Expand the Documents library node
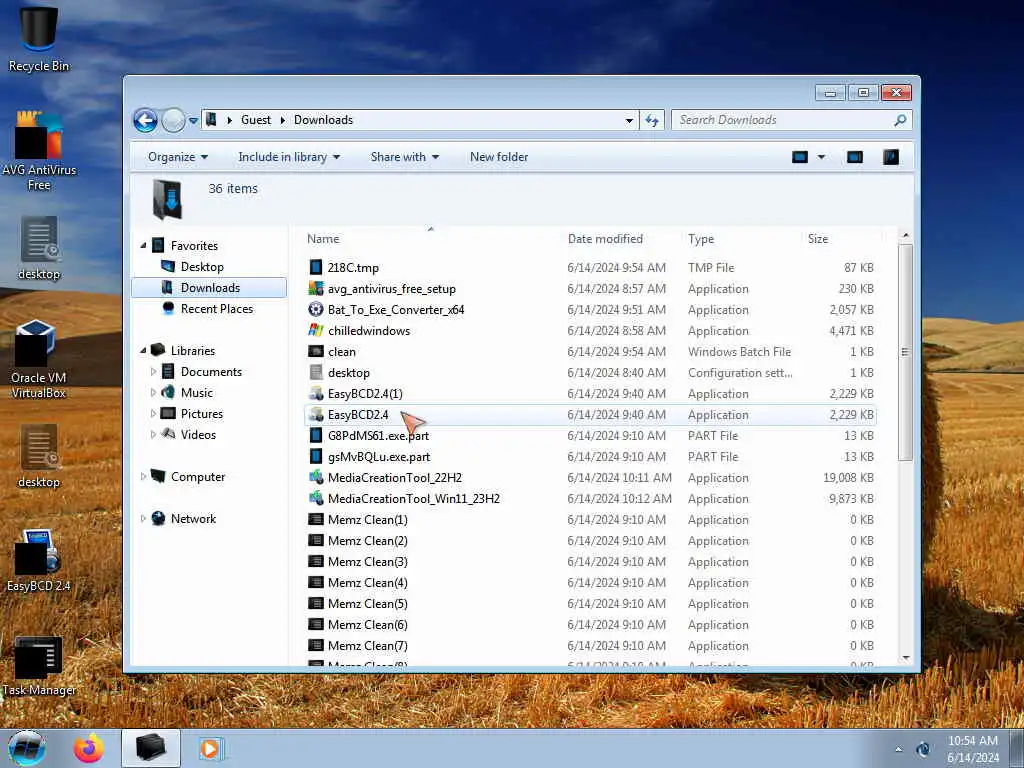Image resolution: width=1024 pixels, height=768 pixels. [x=153, y=372]
